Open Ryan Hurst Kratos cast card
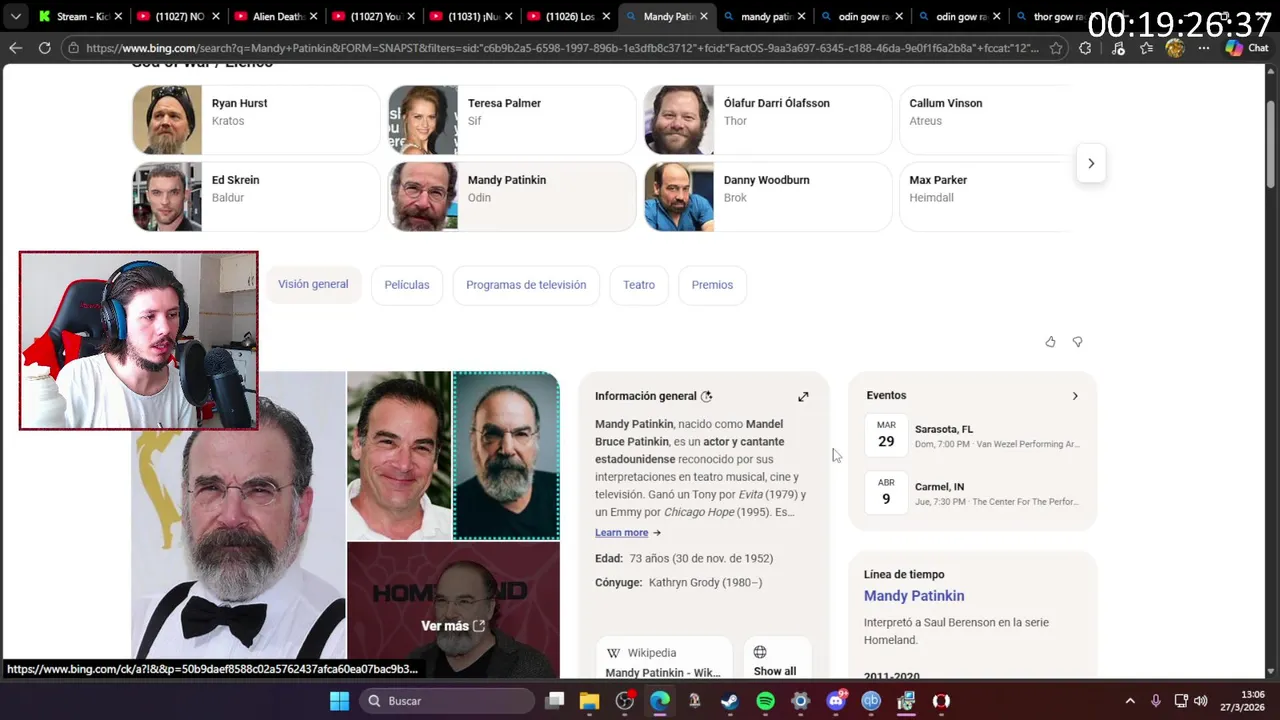This screenshot has width=1280, height=720. pos(256,120)
